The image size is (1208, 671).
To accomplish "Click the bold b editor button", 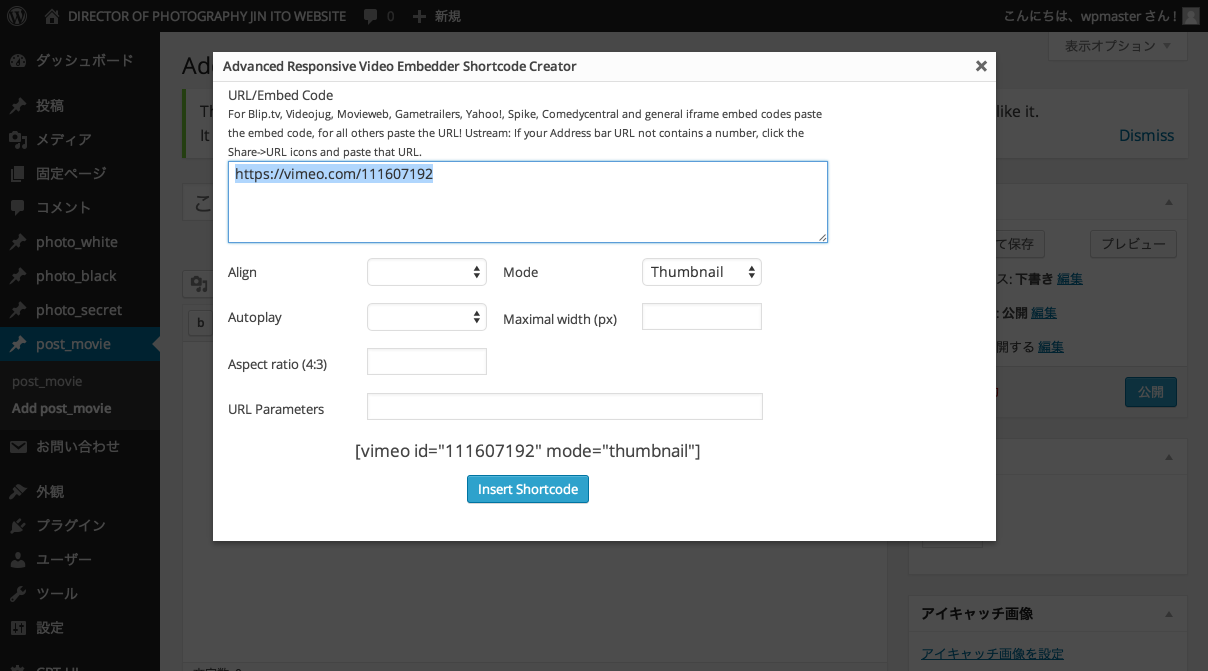I will [200, 323].
